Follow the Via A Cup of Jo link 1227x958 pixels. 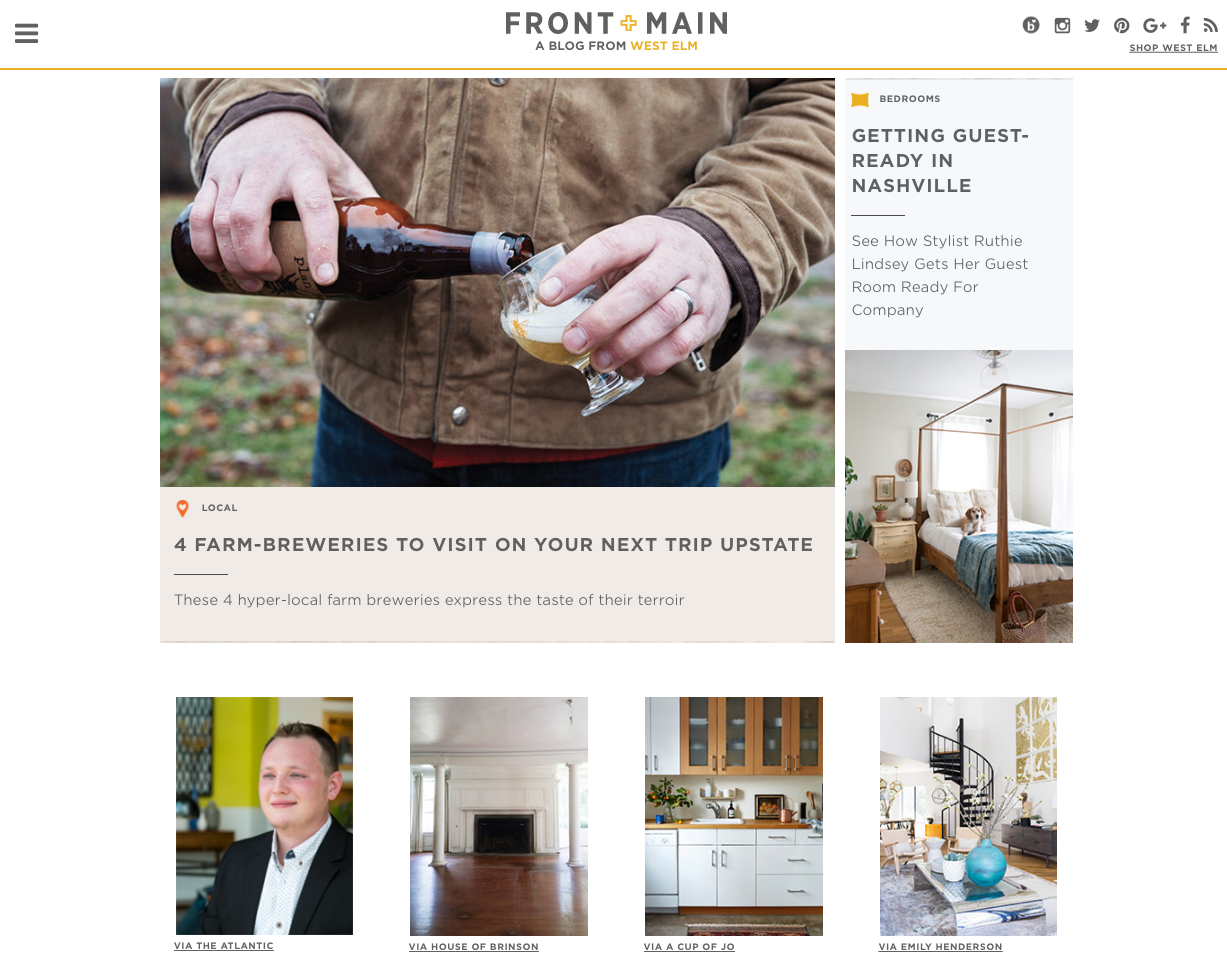coord(689,947)
